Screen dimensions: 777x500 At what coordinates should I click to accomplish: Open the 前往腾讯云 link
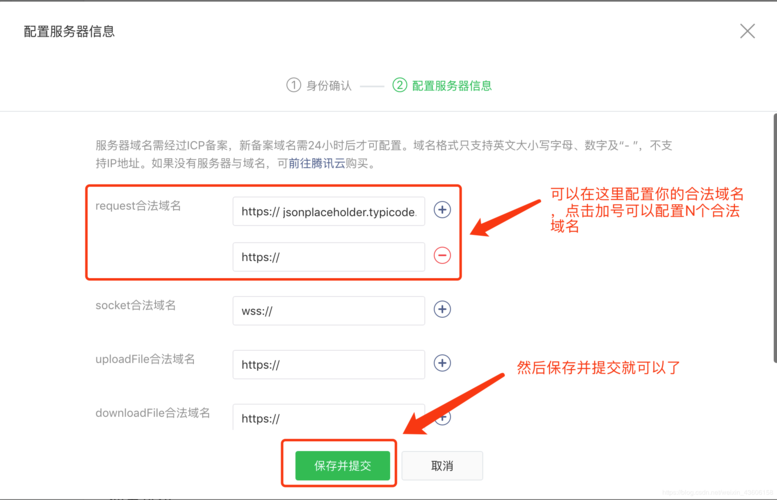click(x=317, y=164)
